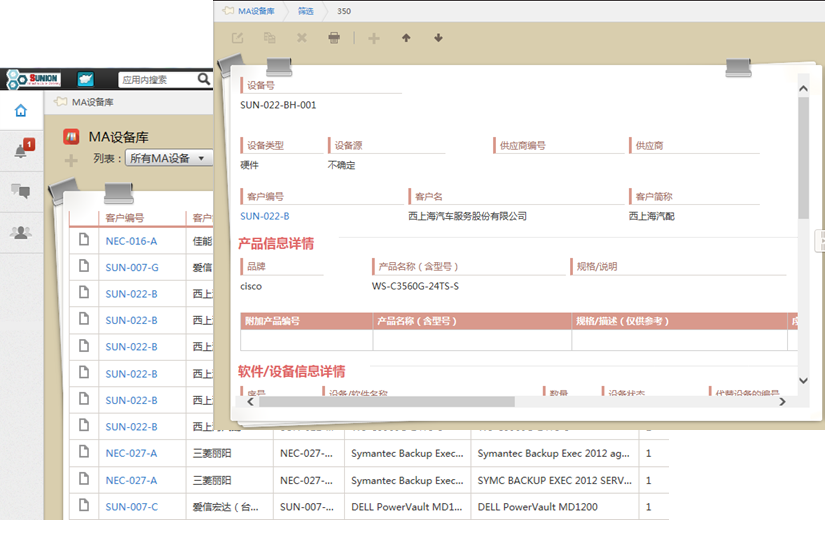
Task: Click the copy icon in detail toolbar
Action: click(270, 38)
